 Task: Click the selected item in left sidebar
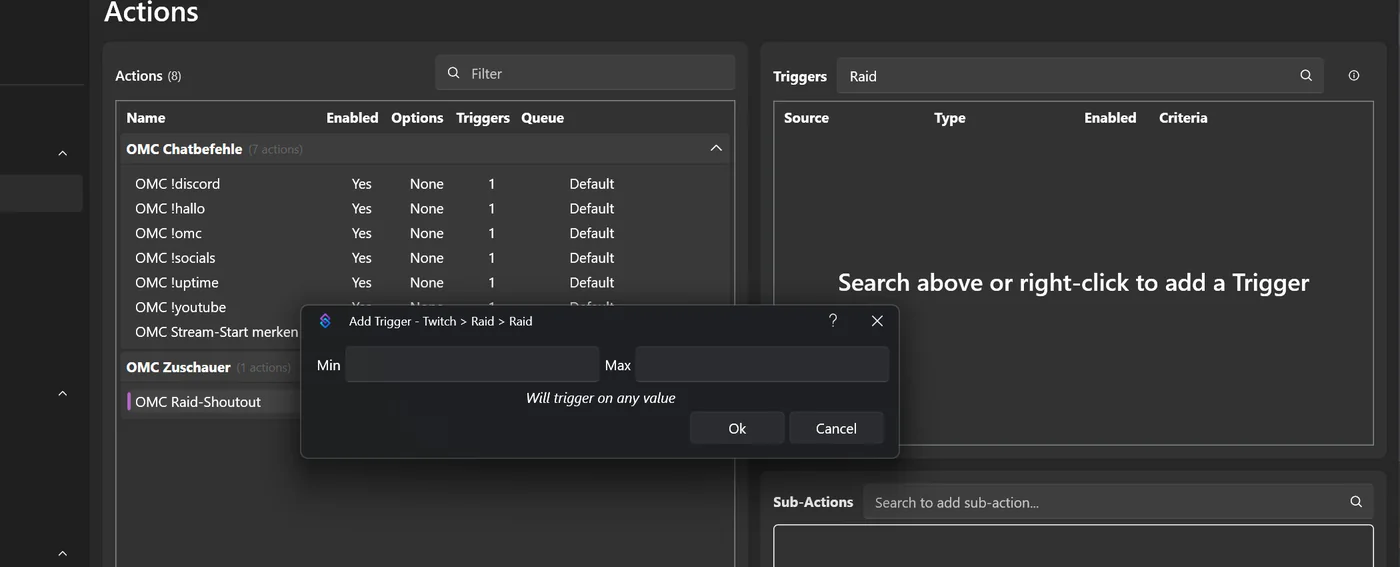coord(41,193)
